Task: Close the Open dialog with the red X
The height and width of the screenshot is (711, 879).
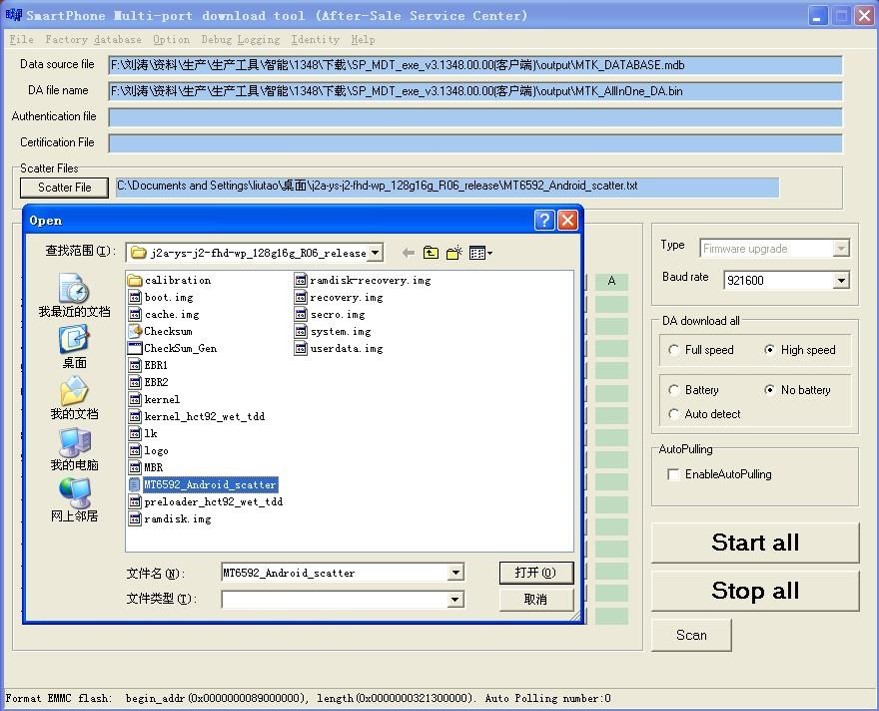Action: (x=568, y=220)
